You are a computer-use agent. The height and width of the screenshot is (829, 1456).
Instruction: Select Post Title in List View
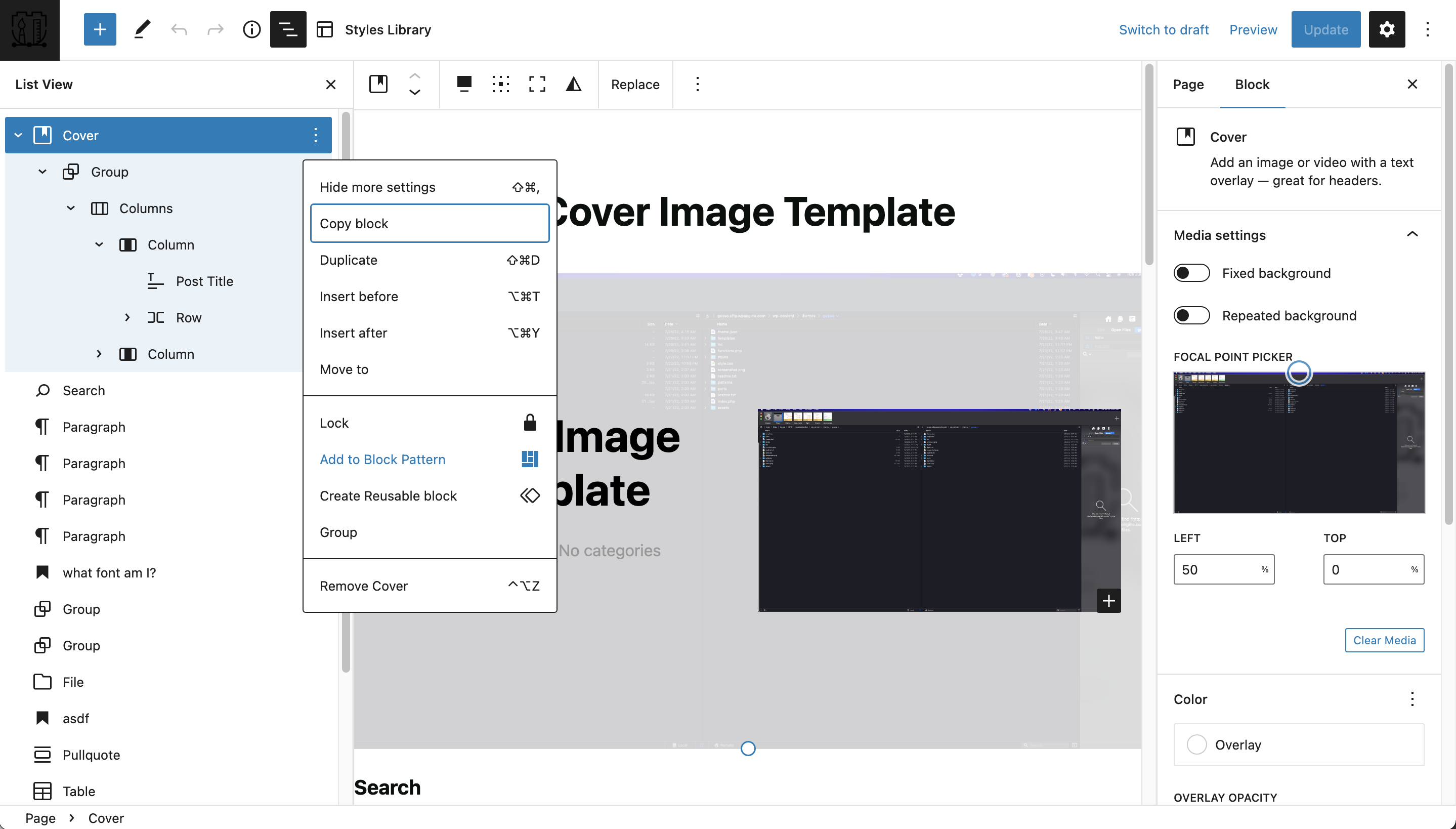point(204,281)
